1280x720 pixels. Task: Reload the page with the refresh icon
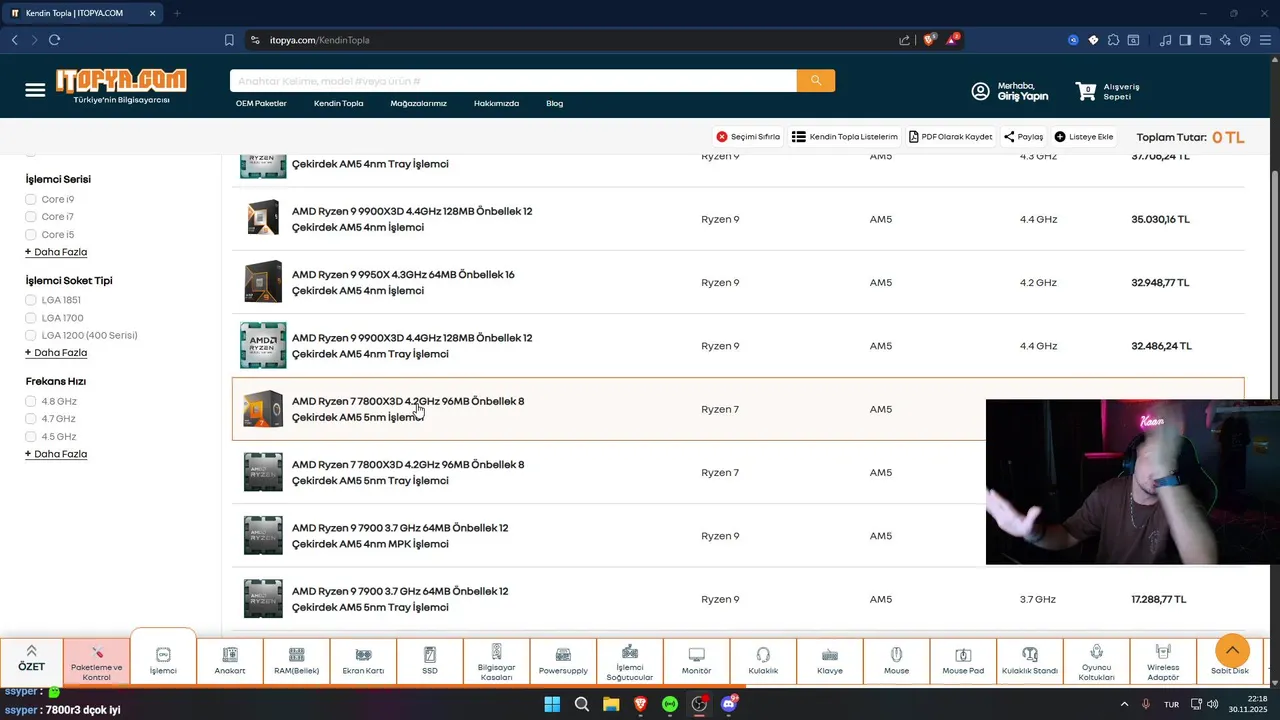point(54,40)
